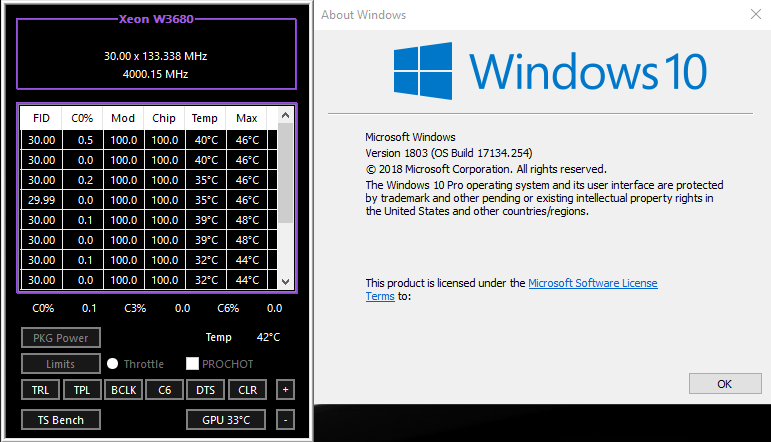Click the C0% column header
771x442 pixels.
(x=82, y=118)
